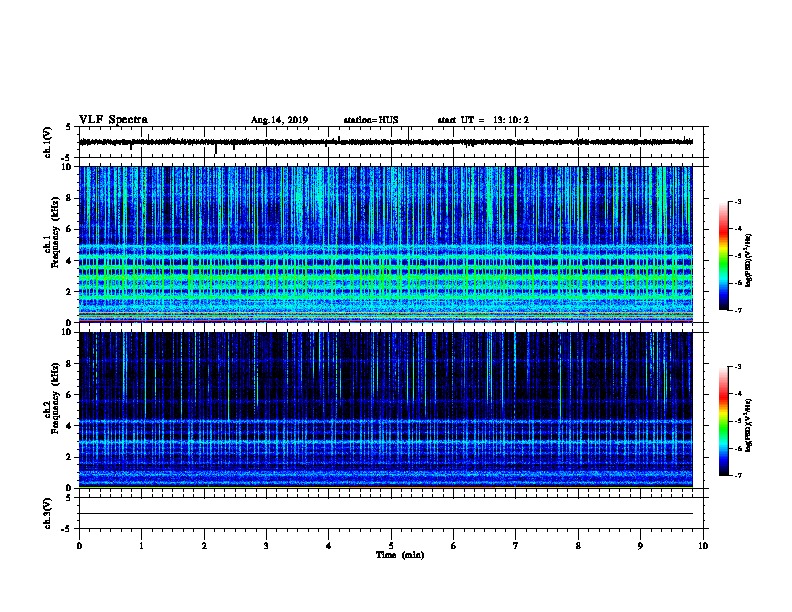Click the ch.2 spectrogram color bar
Viewport: 792px width, 612px height.
tap(724, 421)
